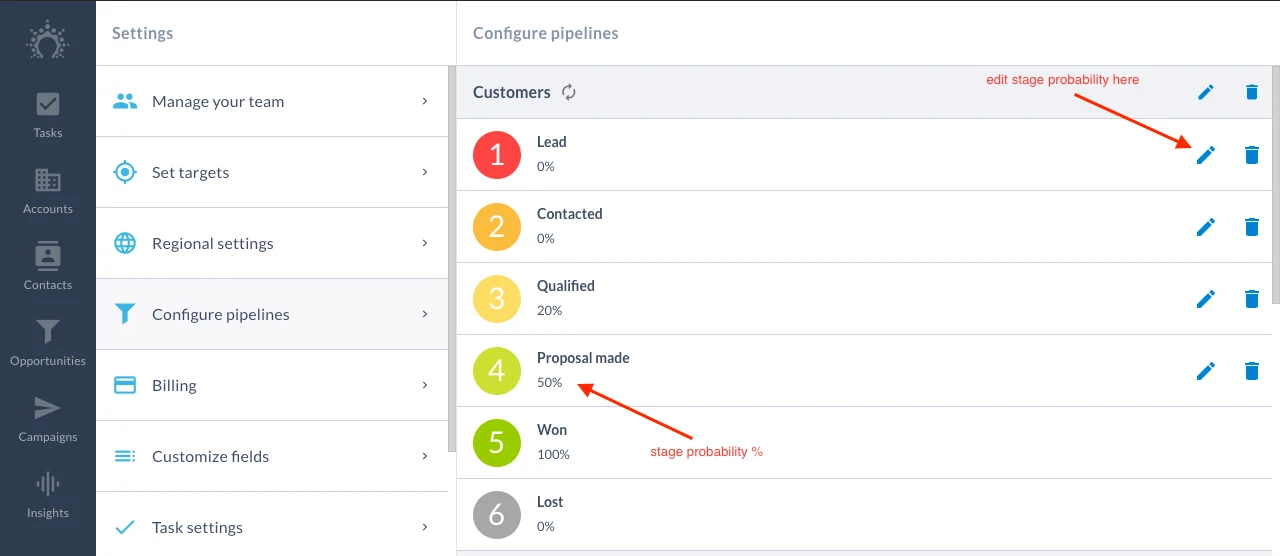Viewport: 1280px width, 556px height.
Task: Expand the Set targets chevron
Action: (425, 172)
